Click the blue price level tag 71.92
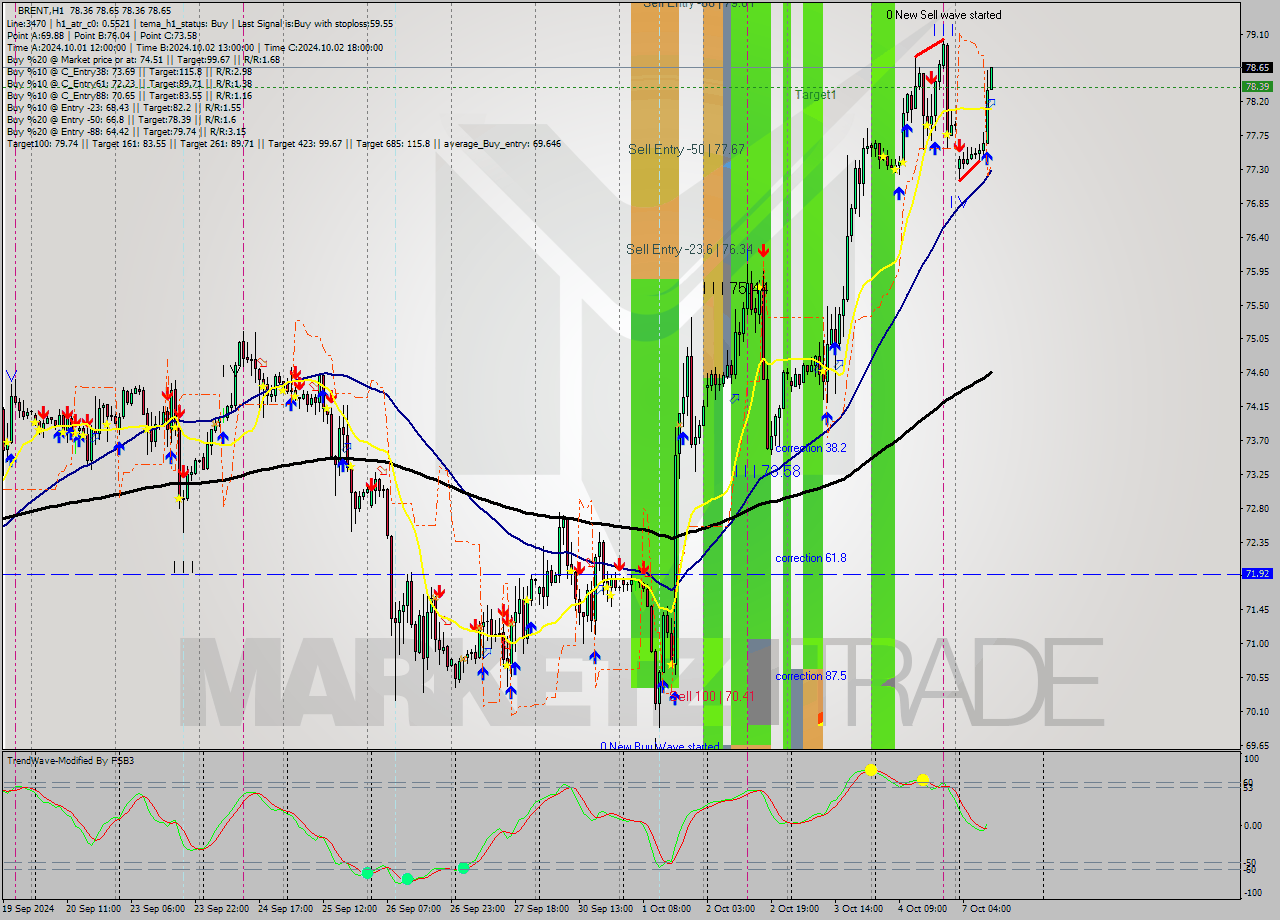This screenshot has height=920, width=1280. coord(1258,574)
